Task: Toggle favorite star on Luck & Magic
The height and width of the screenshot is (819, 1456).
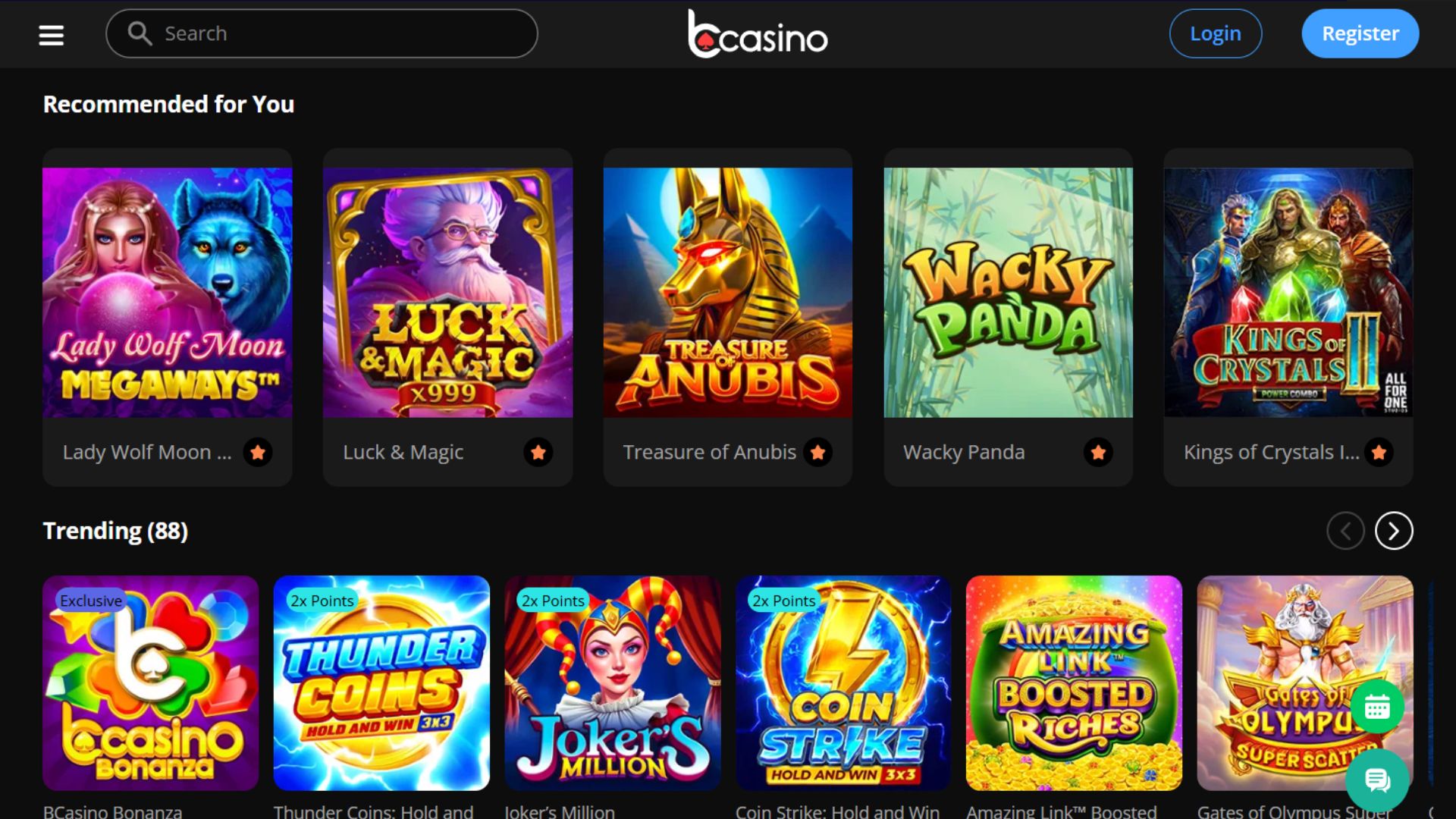Action: point(538,453)
